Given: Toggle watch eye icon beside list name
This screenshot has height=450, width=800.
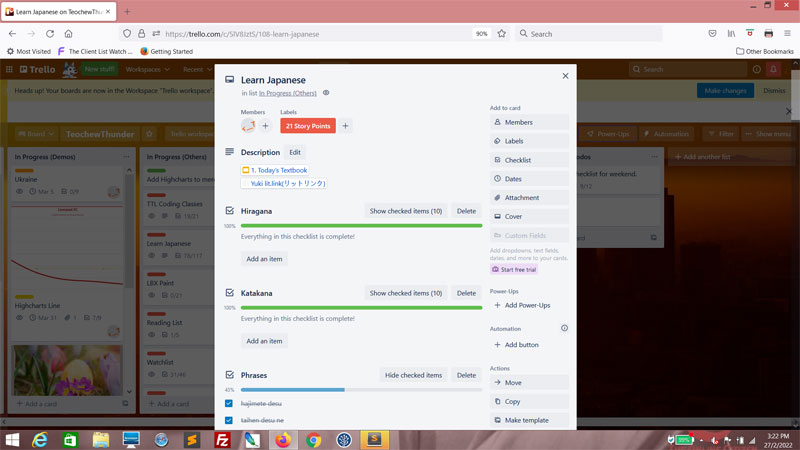Looking at the screenshot, I should pyautogui.click(x=326, y=93).
